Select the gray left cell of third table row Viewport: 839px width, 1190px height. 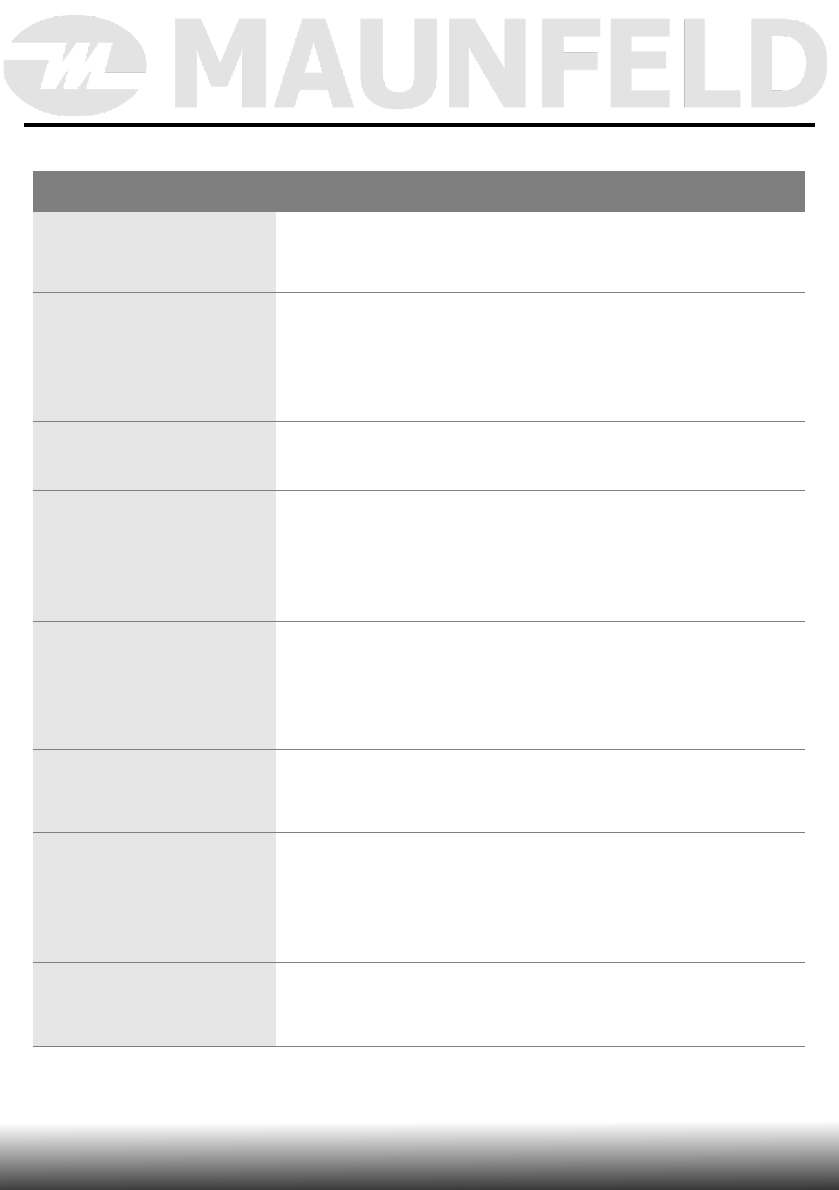coord(154,456)
